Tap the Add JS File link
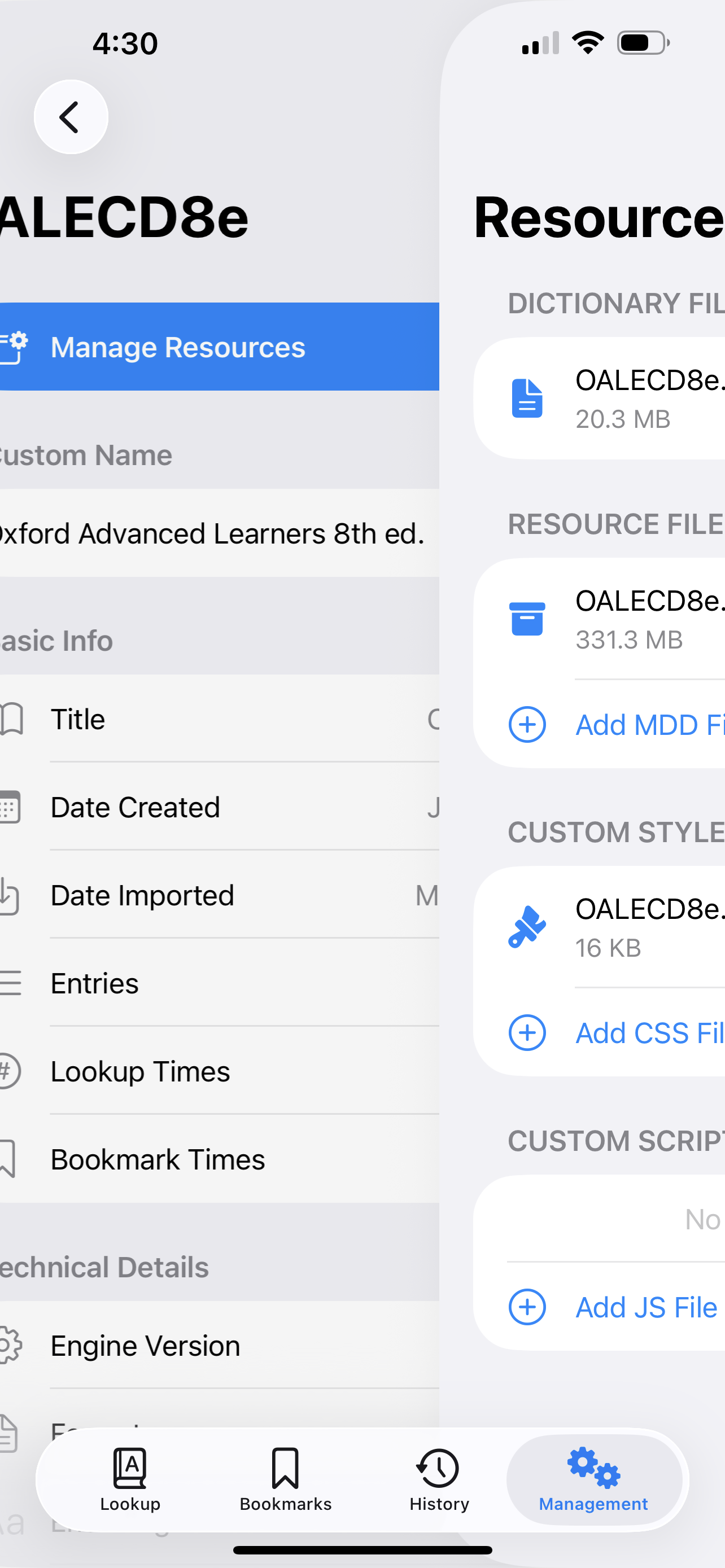 click(x=647, y=1307)
